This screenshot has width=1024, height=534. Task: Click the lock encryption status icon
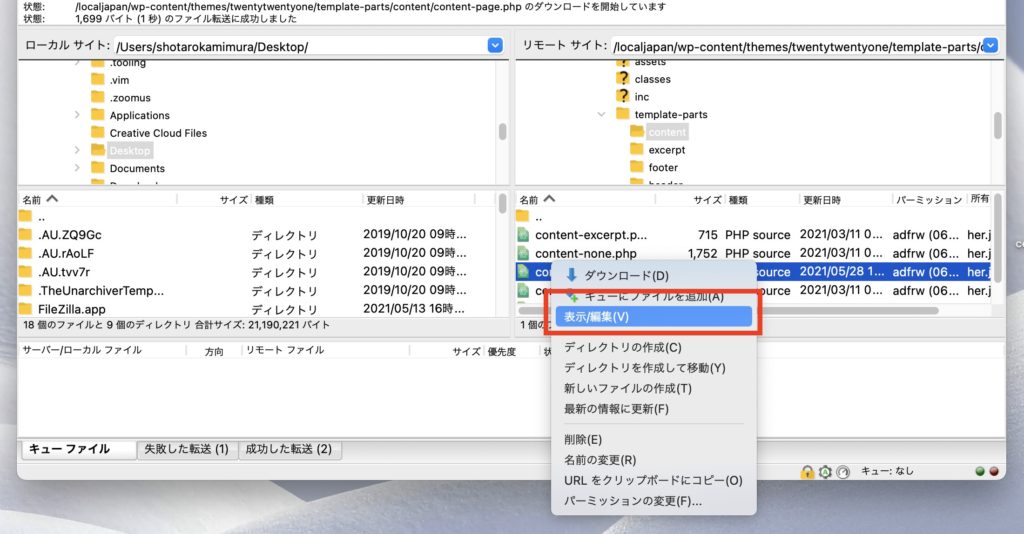tap(807, 471)
